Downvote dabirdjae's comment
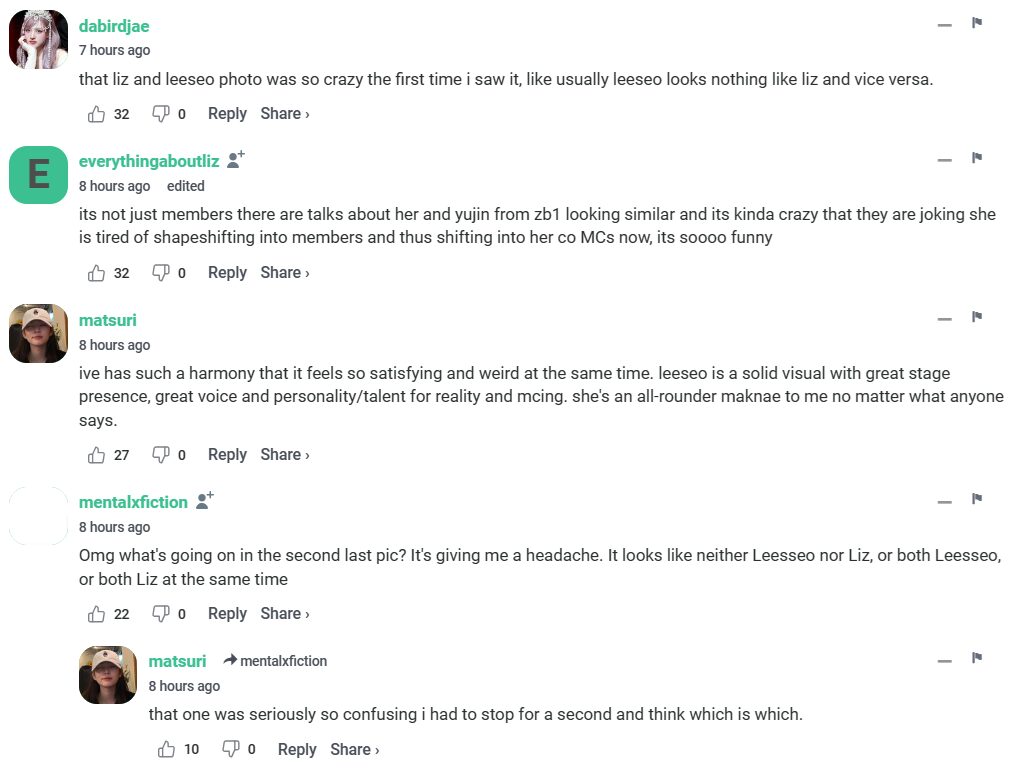Screen dimensions: 1022x770 coord(160,114)
